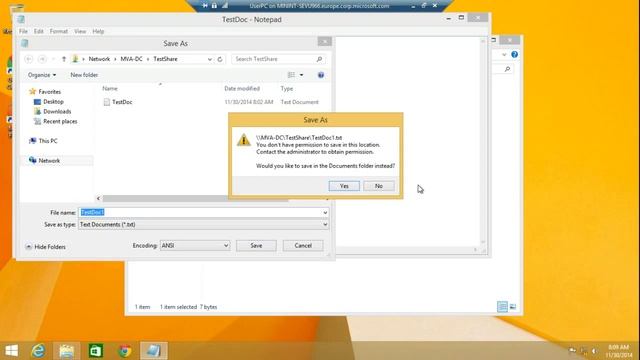640x360 pixels.
Task: Open the Help menu in Notepad
Action: [98, 31]
